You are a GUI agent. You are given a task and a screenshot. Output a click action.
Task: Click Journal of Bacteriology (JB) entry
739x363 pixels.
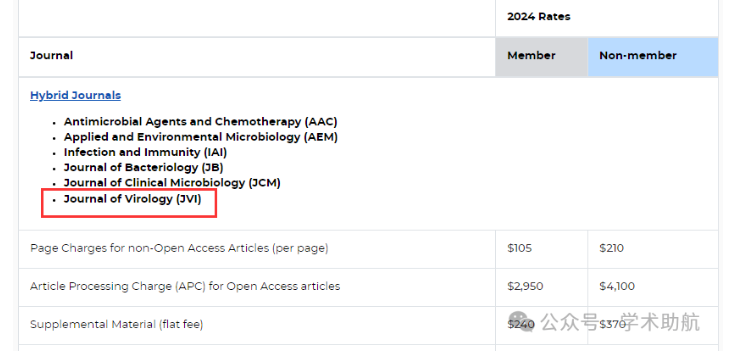point(144,167)
